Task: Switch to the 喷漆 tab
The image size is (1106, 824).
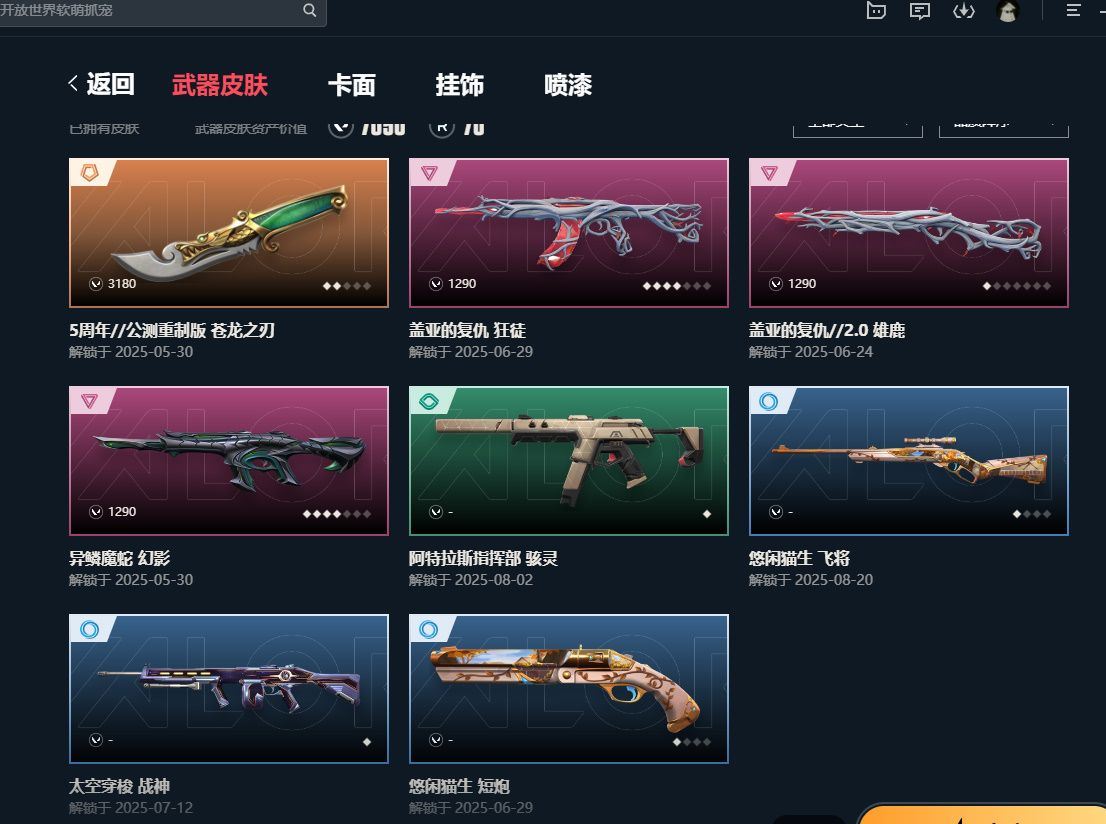Action: tap(568, 85)
